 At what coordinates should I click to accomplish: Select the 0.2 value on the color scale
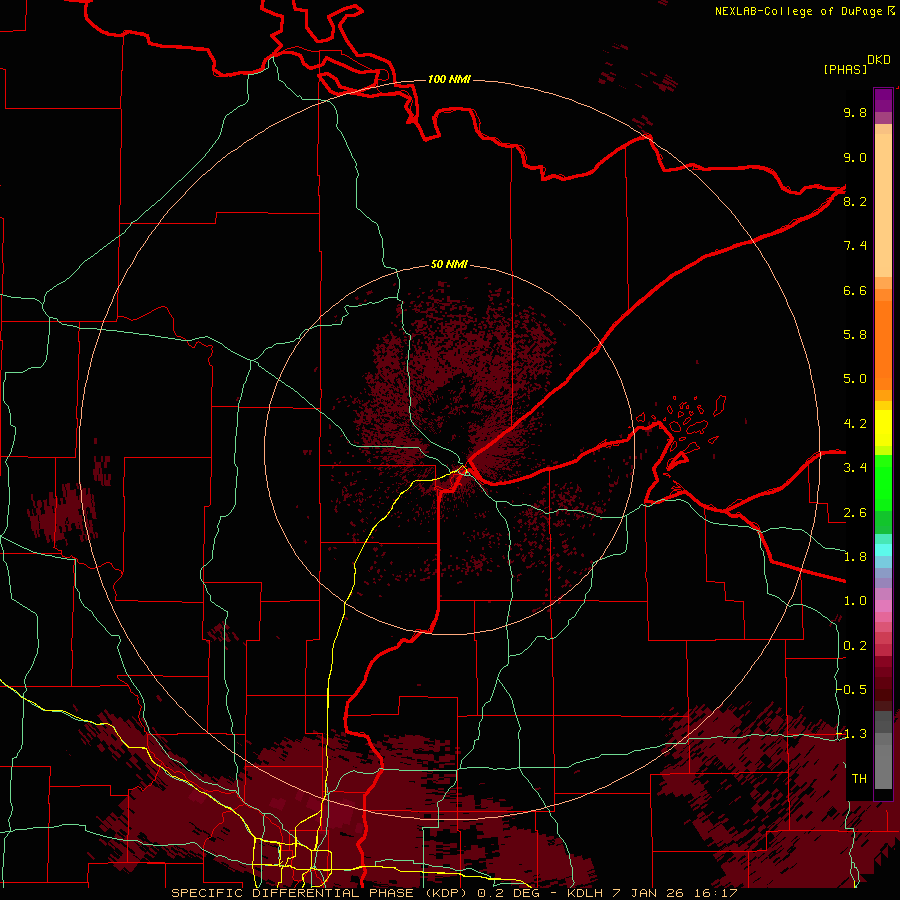[855, 646]
